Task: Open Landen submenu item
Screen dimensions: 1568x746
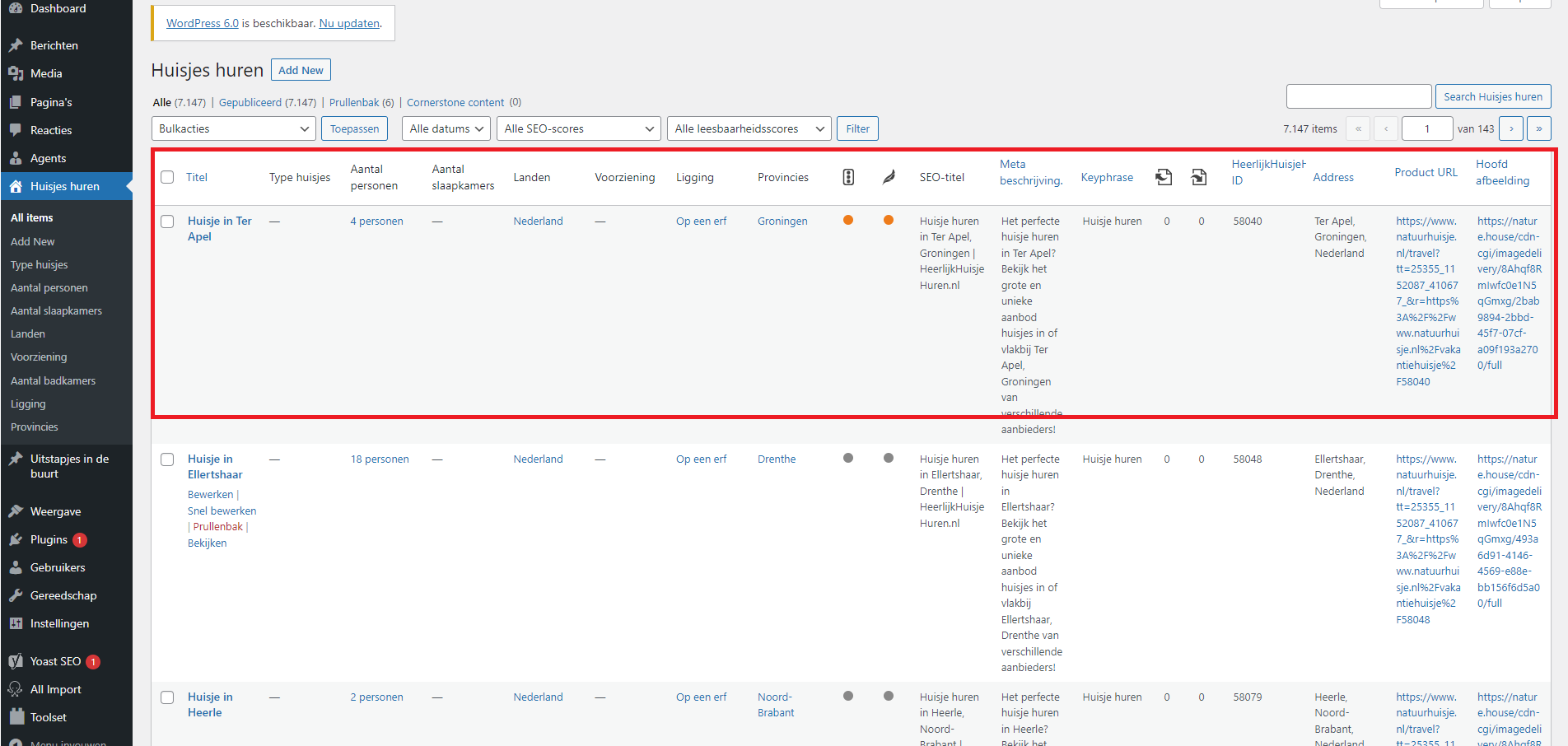Action: point(28,334)
